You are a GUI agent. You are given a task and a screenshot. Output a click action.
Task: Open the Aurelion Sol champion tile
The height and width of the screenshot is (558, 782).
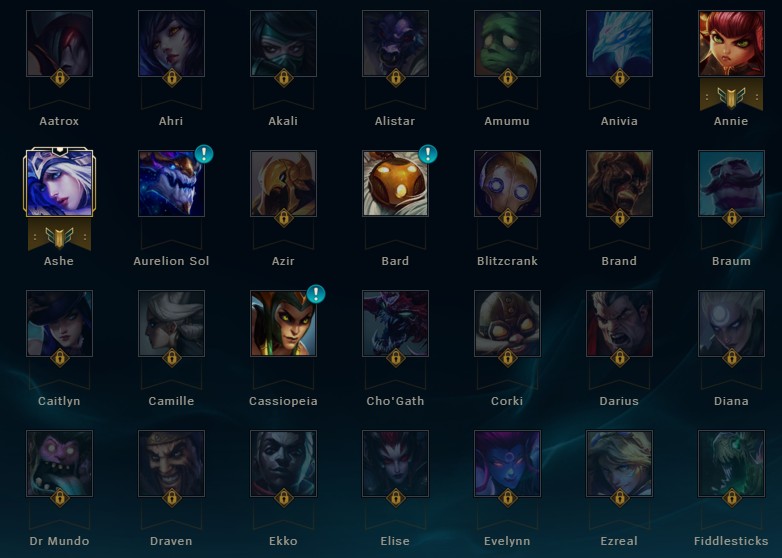tap(171, 184)
